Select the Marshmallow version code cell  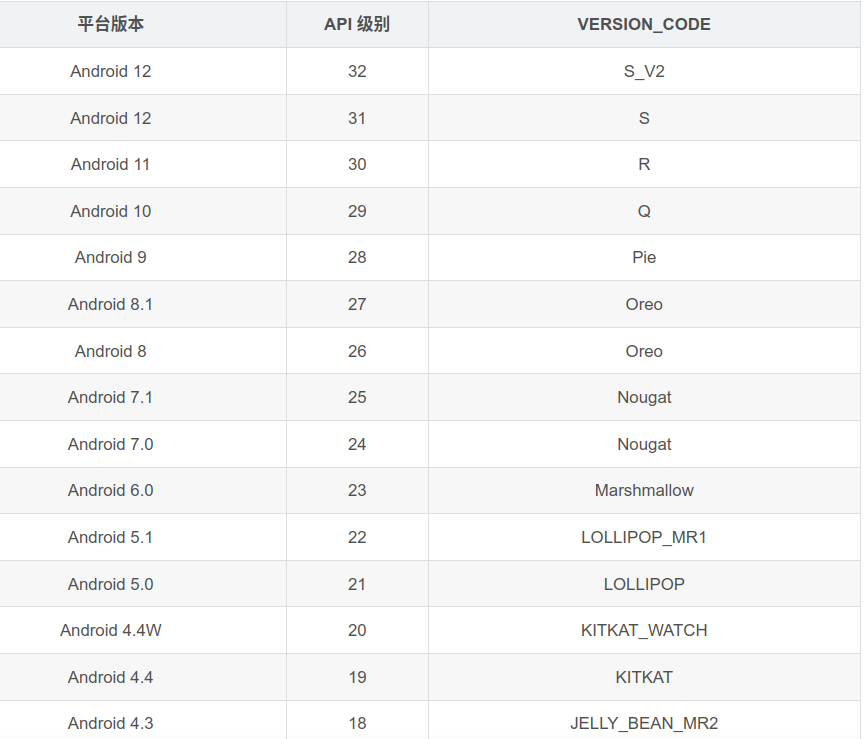coord(644,490)
